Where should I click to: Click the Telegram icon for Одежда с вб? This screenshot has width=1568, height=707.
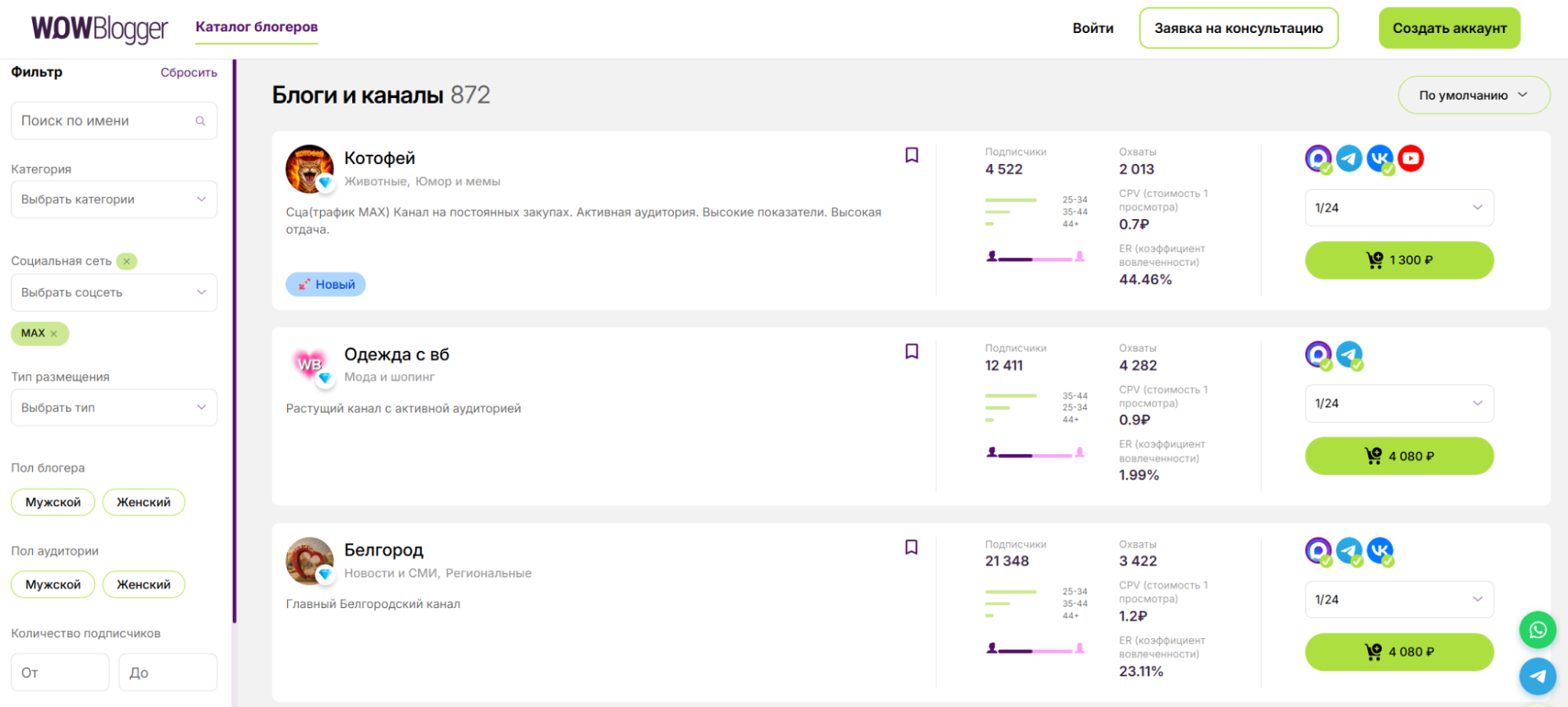point(1349,355)
